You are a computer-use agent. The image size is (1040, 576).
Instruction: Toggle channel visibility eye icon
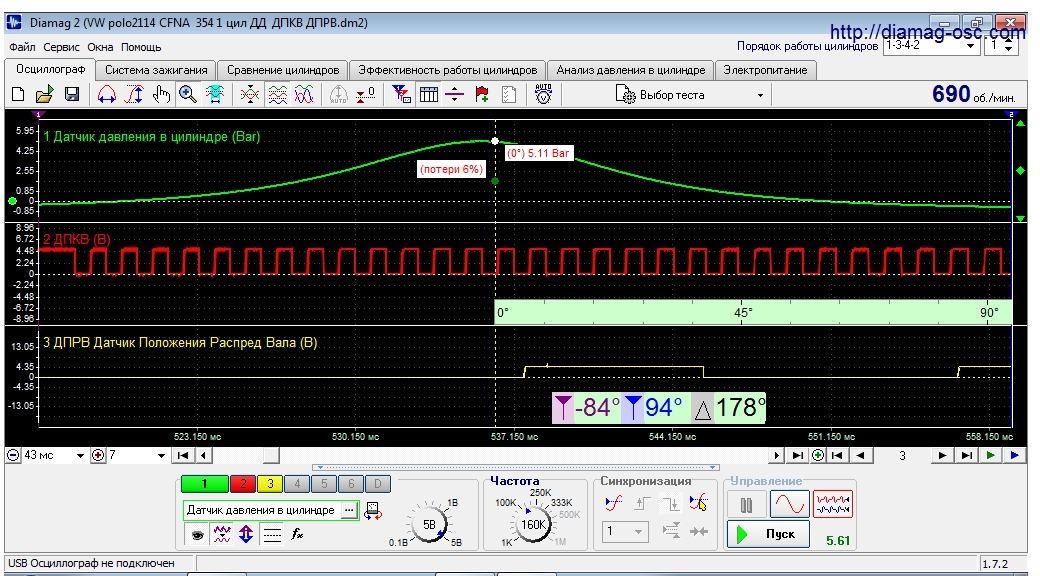point(197,534)
